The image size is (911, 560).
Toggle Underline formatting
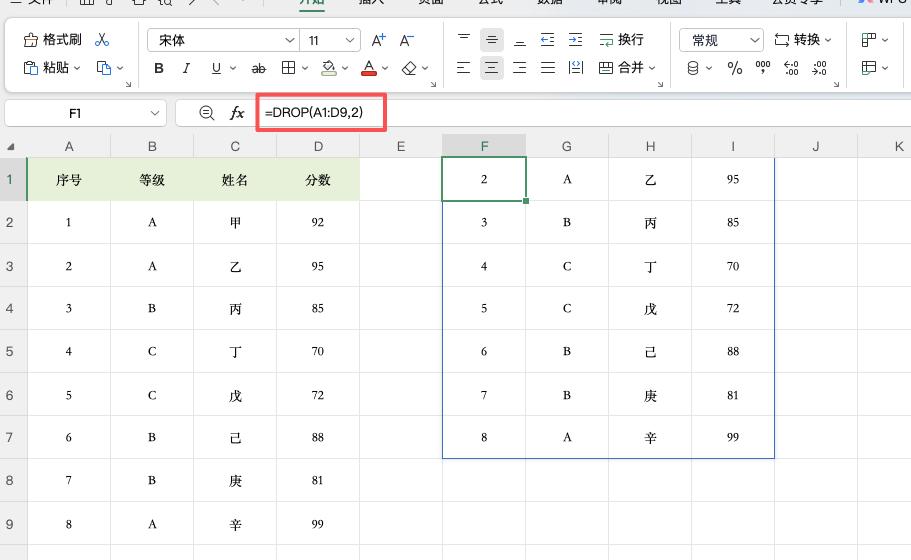click(x=216, y=68)
